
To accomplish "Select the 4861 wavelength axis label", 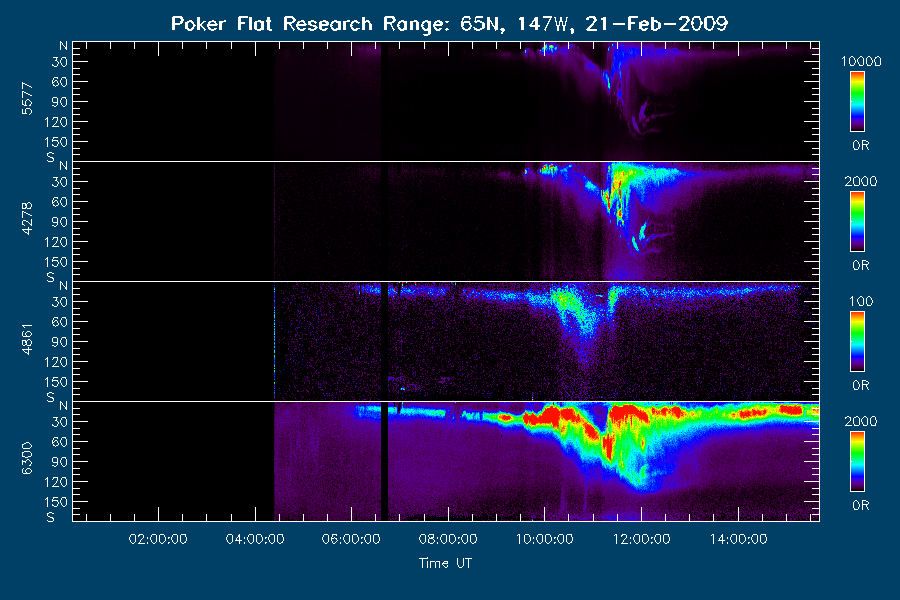I will pyautogui.click(x=27, y=339).
